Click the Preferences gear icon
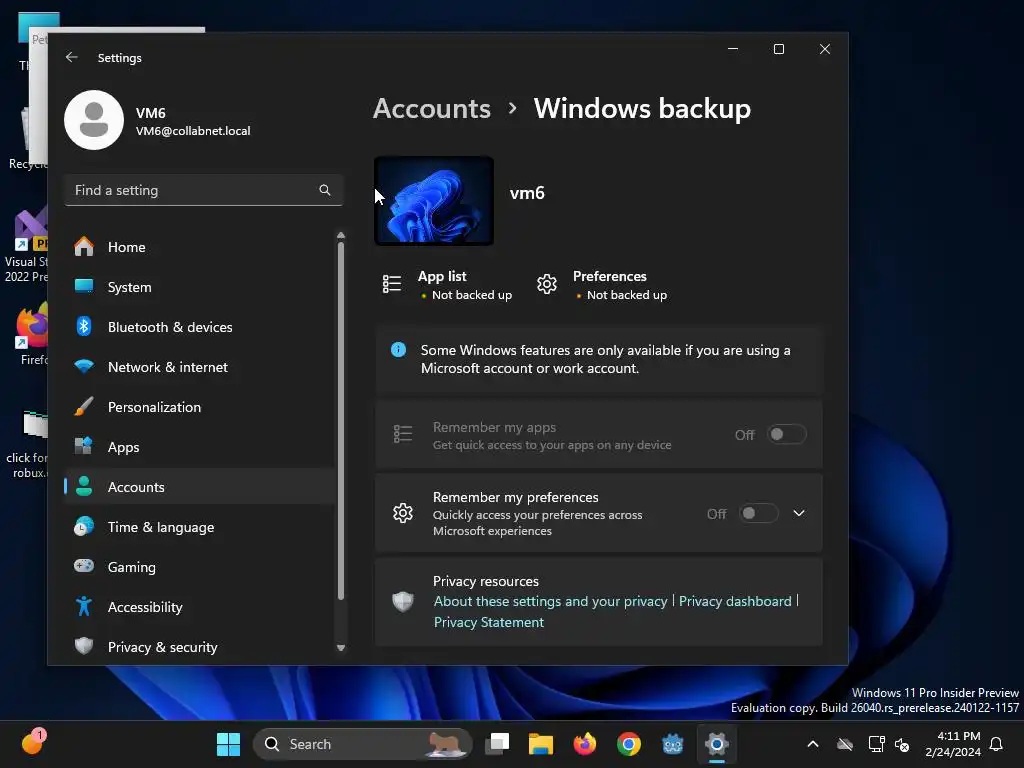This screenshot has width=1024, height=768. click(x=547, y=285)
